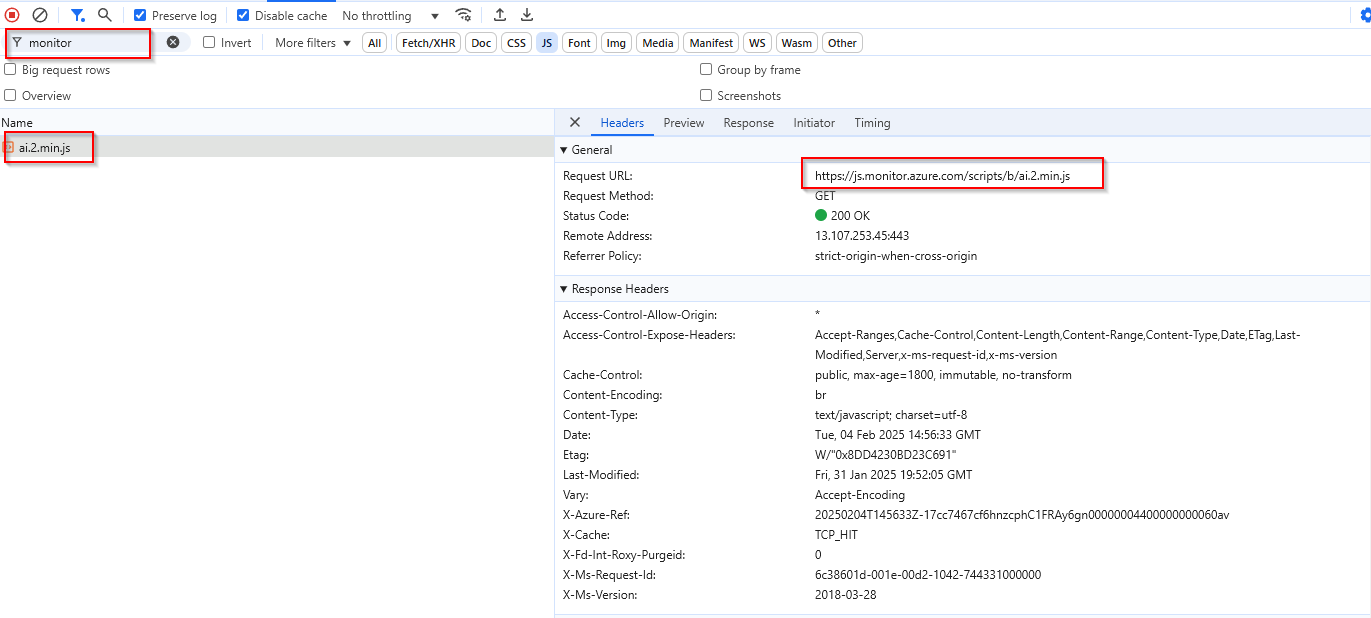Viewport: 1371px width, 618px height.
Task: Select the All filter type
Action: 375,43
